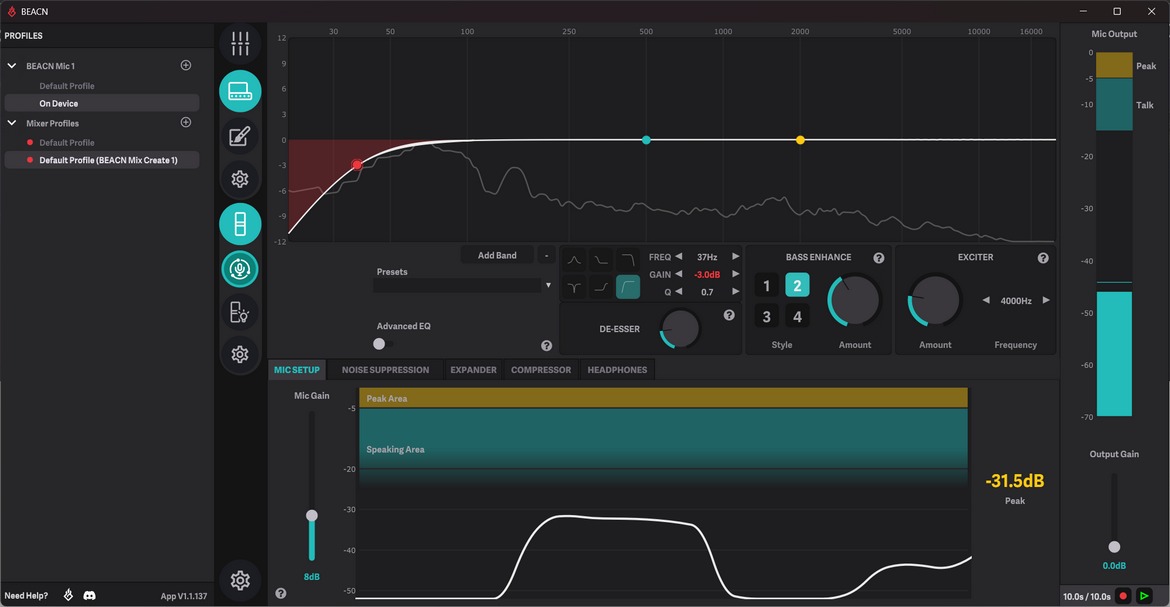Increase Q with its right arrow
This screenshot has height=607, width=1170.
[x=736, y=292]
